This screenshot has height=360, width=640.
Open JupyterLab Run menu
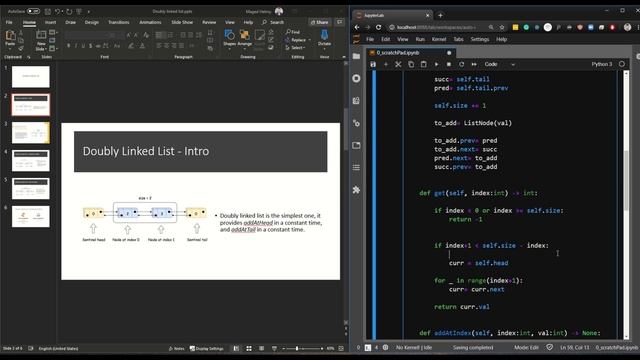pyautogui.click(x=420, y=39)
